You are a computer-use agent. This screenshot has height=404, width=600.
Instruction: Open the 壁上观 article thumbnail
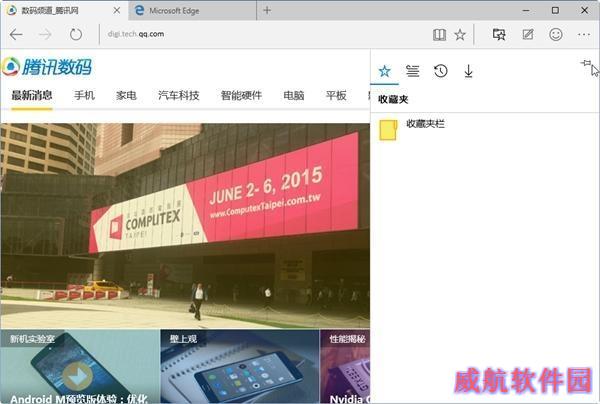click(x=240, y=367)
